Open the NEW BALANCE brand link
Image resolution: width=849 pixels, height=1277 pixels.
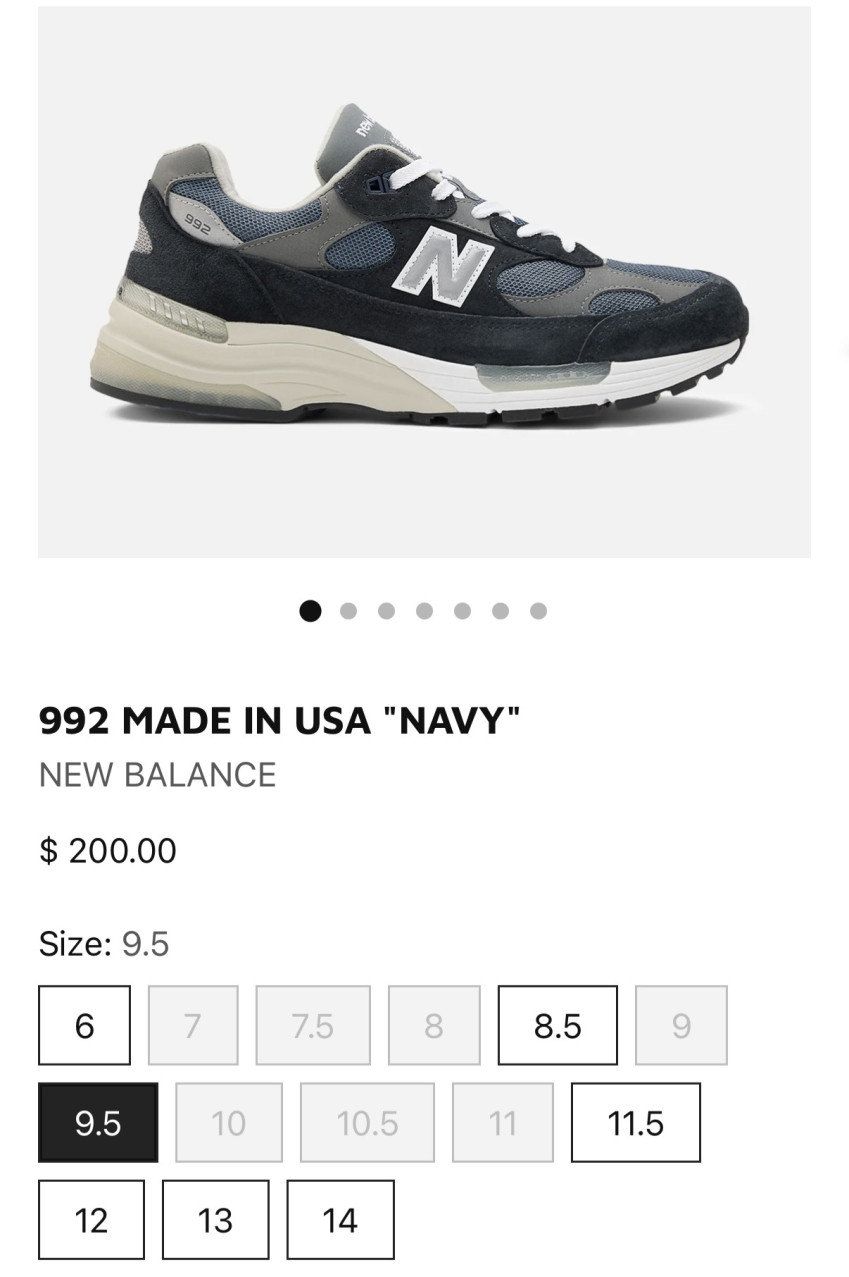(157, 775)
